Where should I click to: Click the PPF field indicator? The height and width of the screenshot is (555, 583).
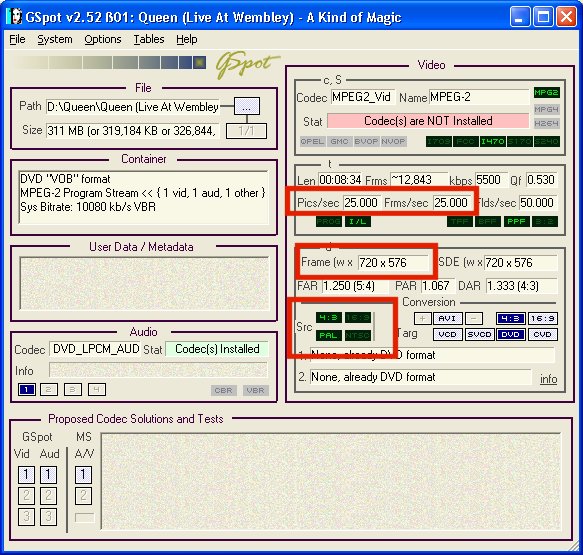(516, 222)
